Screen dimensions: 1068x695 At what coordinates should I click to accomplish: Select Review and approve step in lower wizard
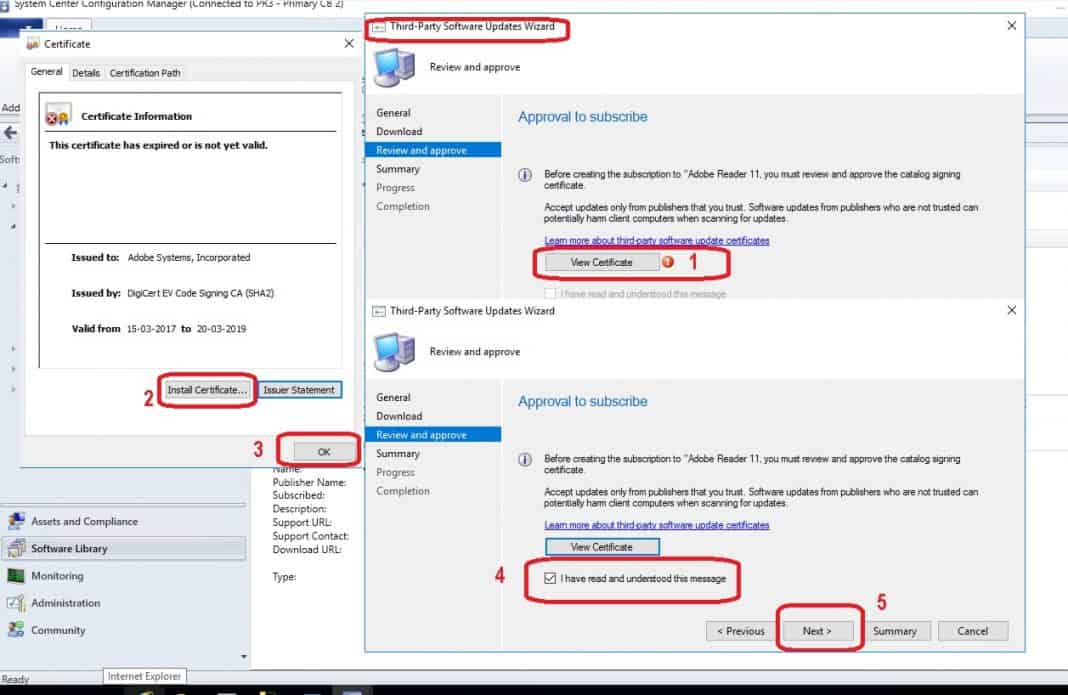(x=433, y=435)
